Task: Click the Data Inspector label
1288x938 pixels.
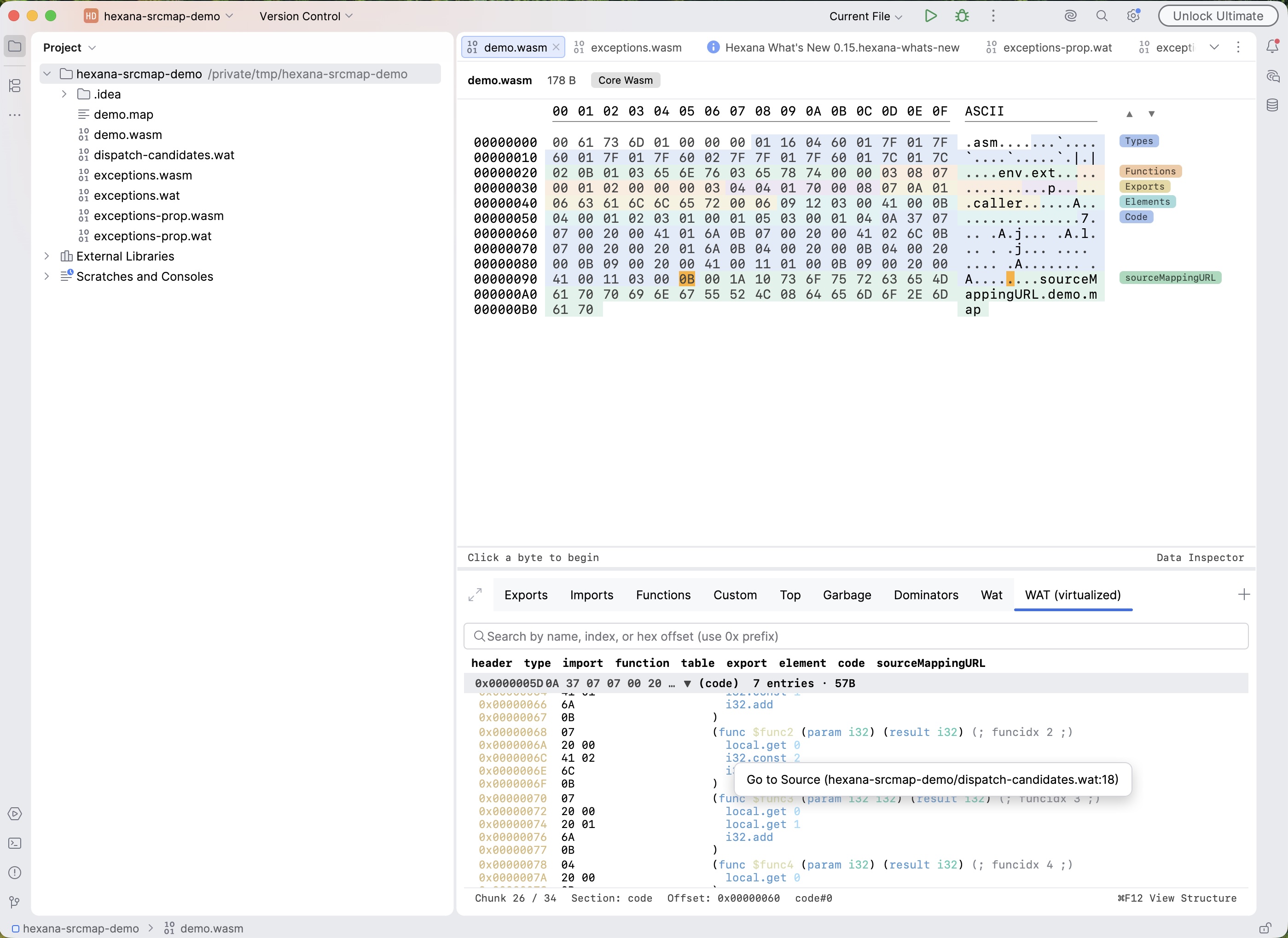Action: (x=1200, y=557)
